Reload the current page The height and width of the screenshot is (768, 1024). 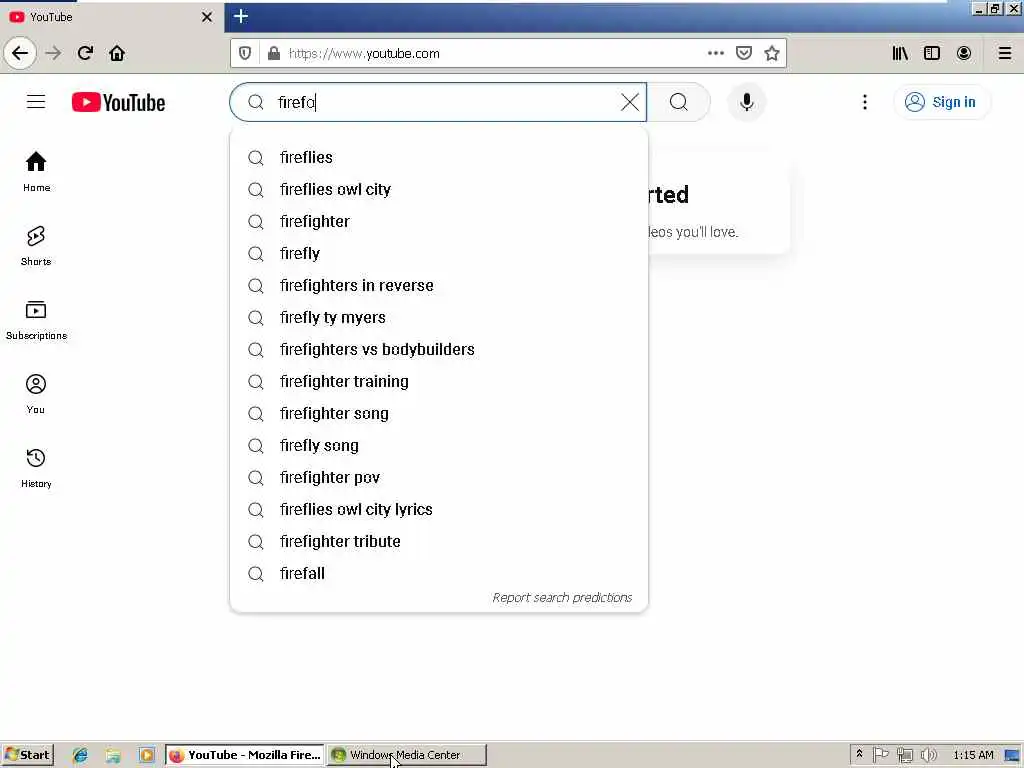(x=85, y=53)
